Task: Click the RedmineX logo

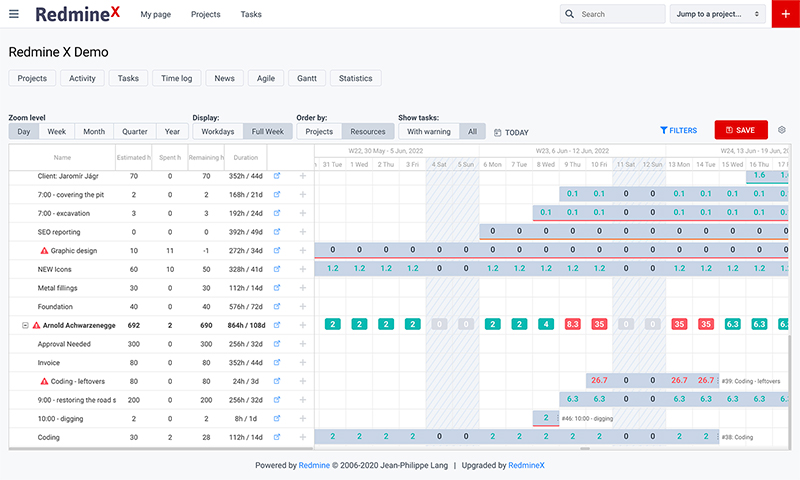Action: click(x=78, y=14)
